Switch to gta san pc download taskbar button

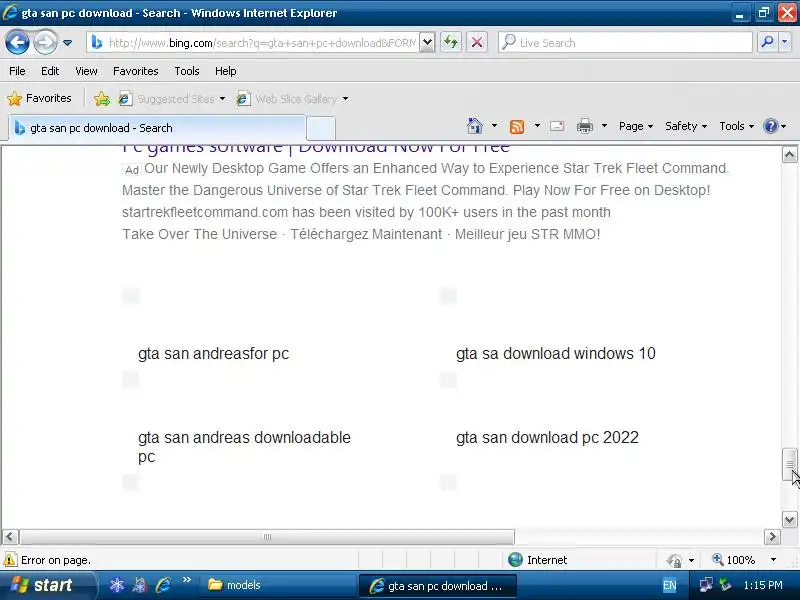[x=438, y=586]
